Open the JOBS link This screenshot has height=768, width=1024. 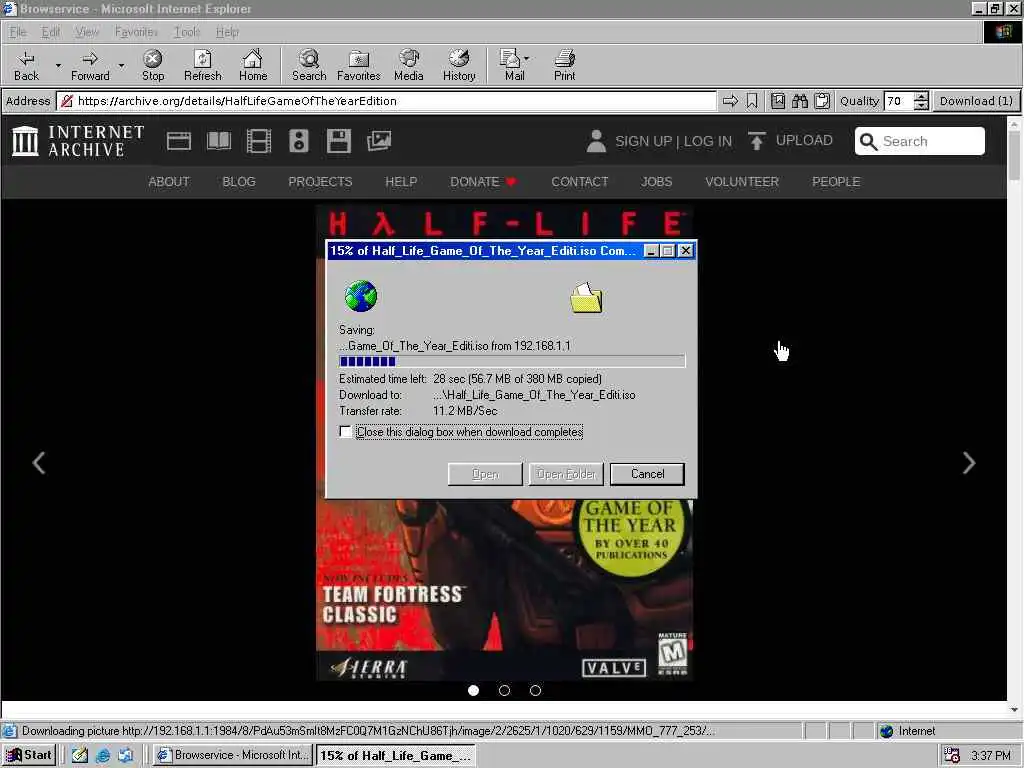pyautogui.click(x=656, y=182)
